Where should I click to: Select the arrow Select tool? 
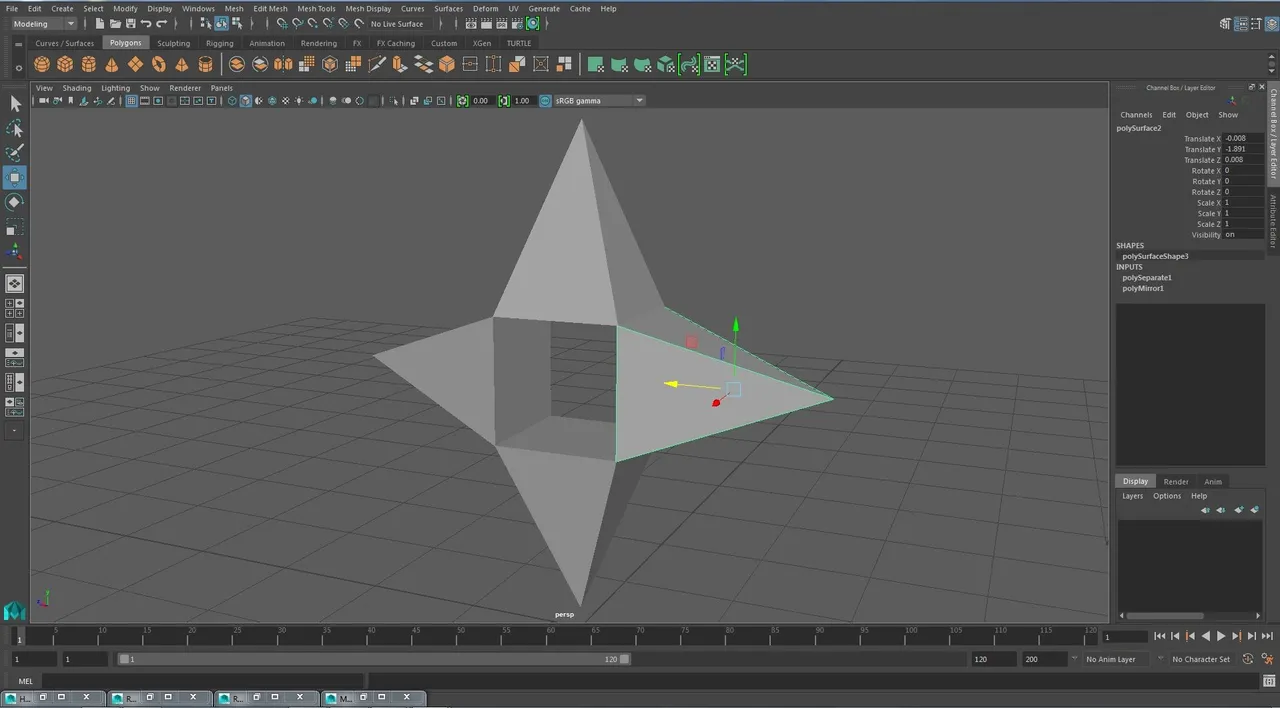coord(15,104)
